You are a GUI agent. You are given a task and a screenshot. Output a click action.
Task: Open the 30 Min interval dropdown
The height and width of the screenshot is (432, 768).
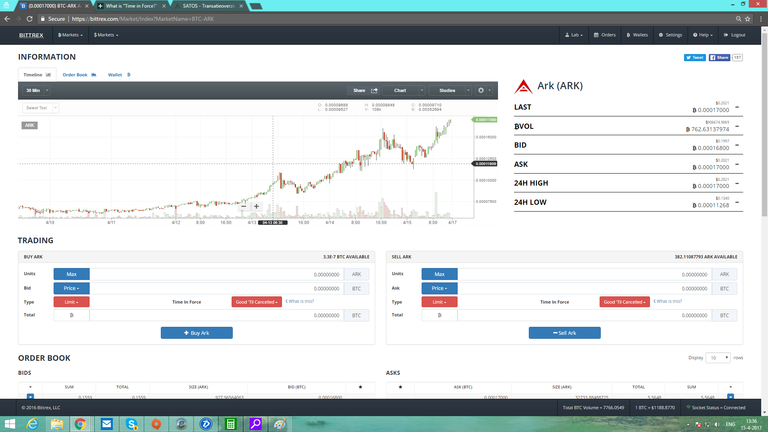point(37,91)
